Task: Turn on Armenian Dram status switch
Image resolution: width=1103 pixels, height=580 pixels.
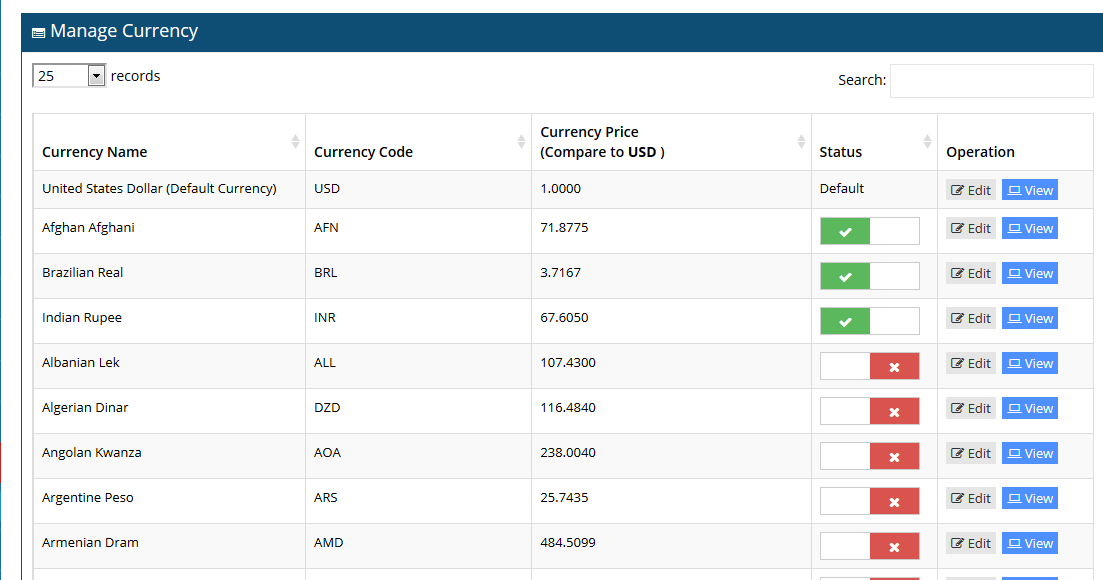Action: click(869, 547)
